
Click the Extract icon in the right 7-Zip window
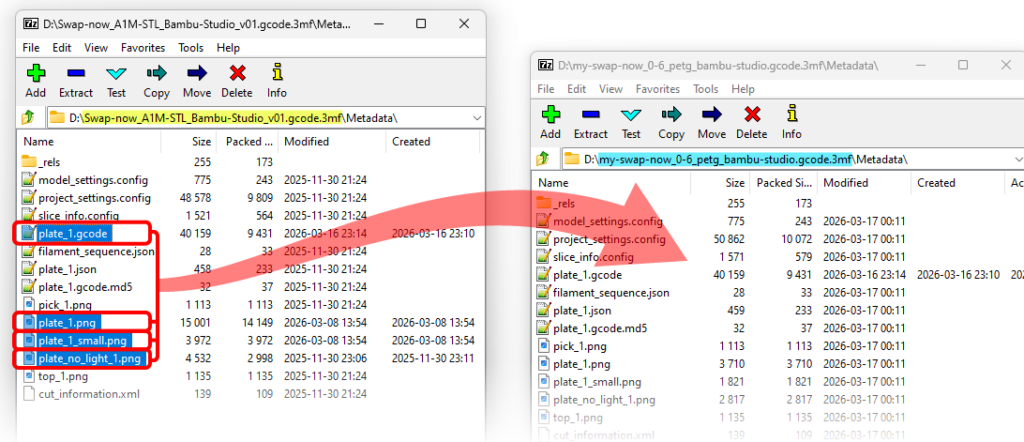coord(590,116)
